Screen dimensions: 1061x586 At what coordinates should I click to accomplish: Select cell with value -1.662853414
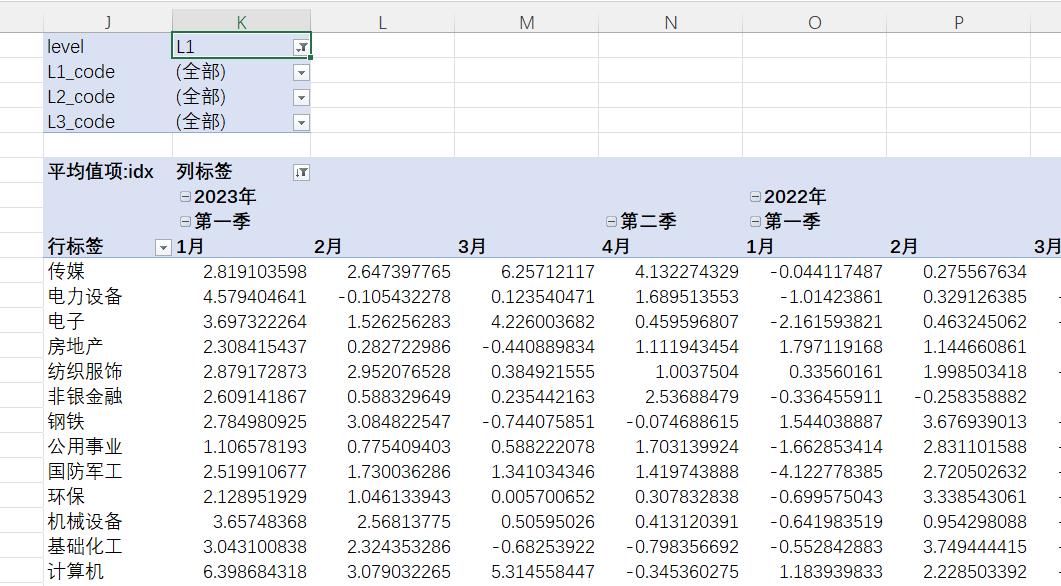pyautogui.click(x=815, y=447)
